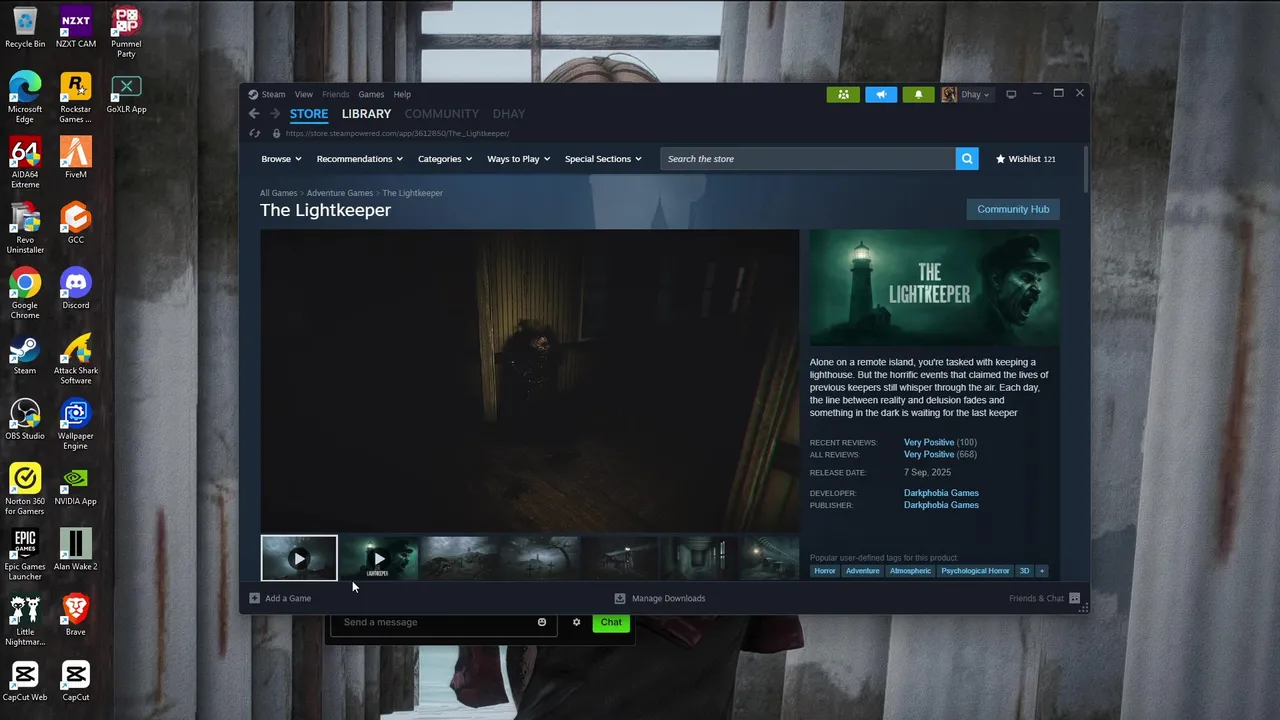
Task: Launch Epic Games Launcher shortcut
Action: pos(25,554)
